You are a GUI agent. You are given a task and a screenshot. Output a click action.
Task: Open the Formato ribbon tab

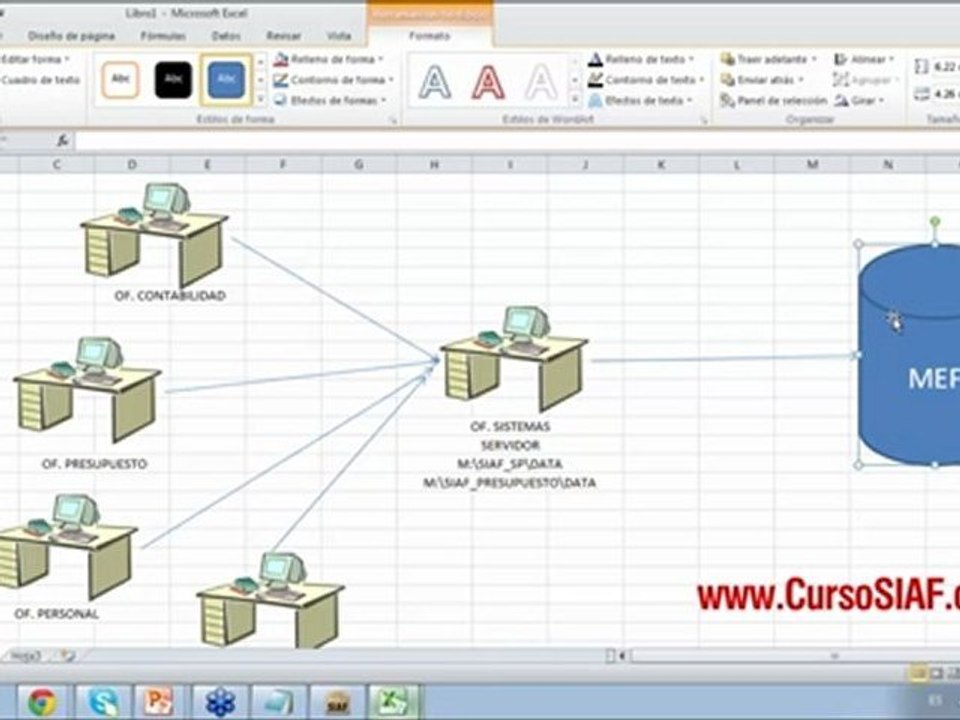point(429,36)
